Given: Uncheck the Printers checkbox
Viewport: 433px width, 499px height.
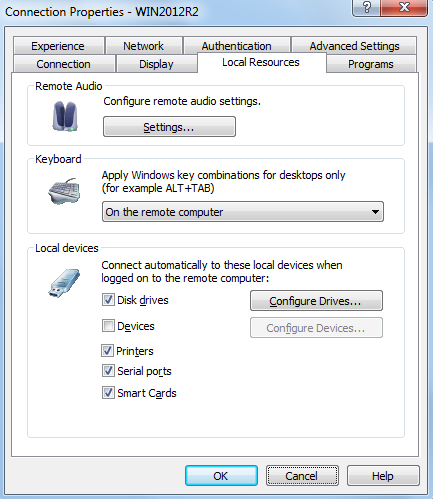Looking at the screenshot, I should [x=107, y=351].
